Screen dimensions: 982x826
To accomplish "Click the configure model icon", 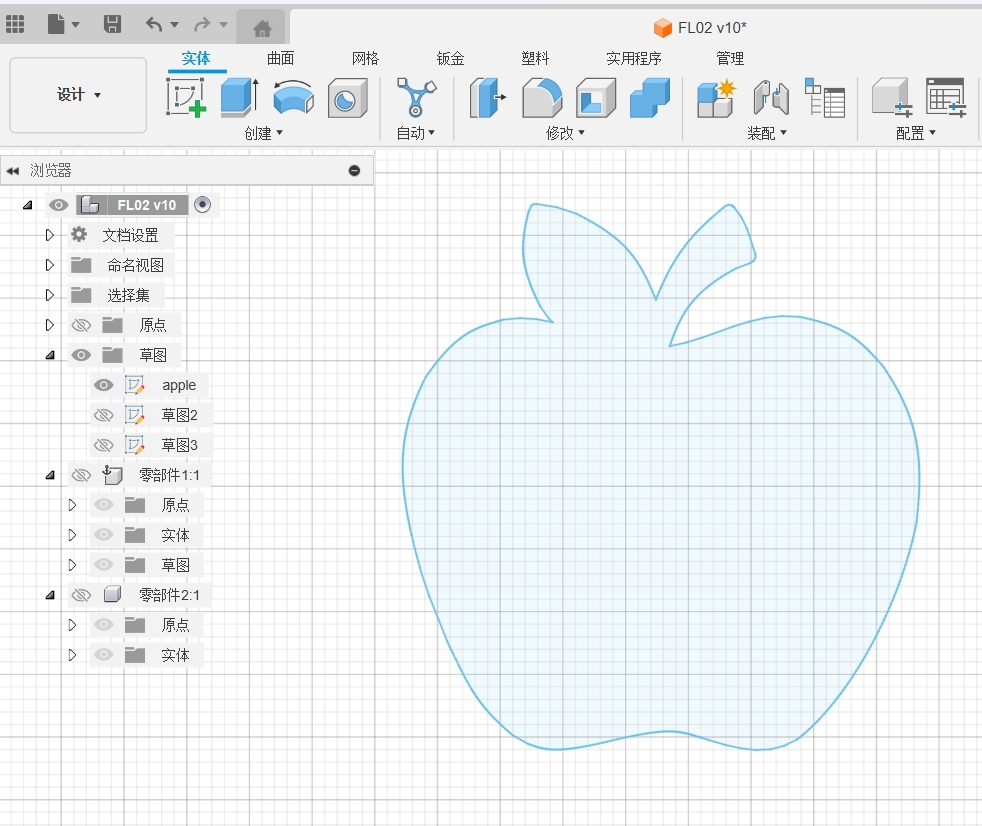I will click(x=892, y=98).
